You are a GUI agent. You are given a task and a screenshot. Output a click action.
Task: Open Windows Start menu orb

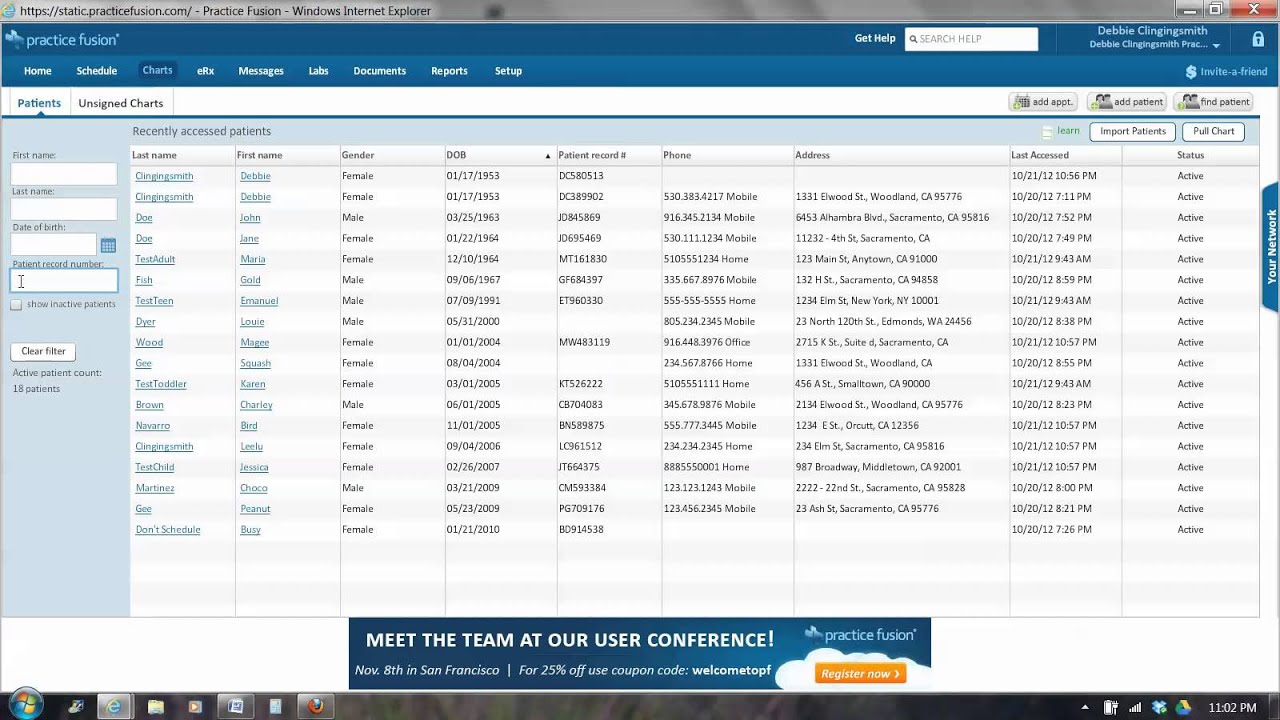25,706
